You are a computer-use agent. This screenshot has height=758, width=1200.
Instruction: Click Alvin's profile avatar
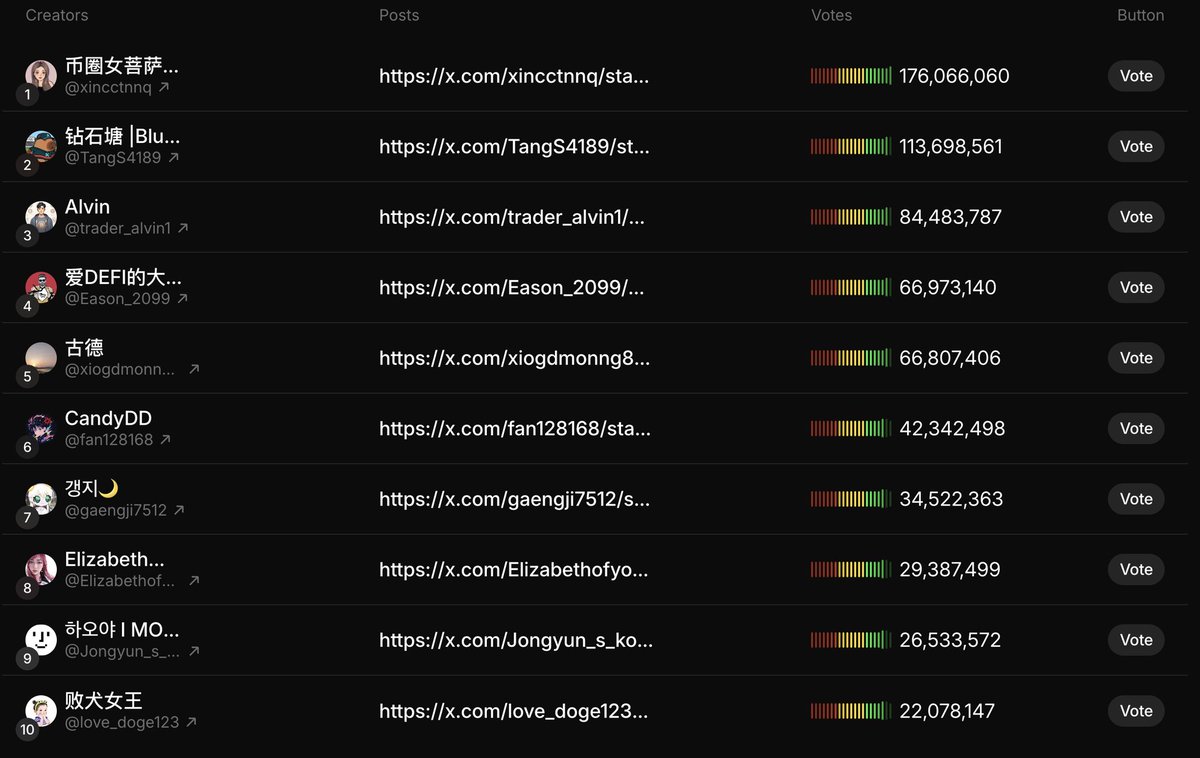(x=41, y=216)
